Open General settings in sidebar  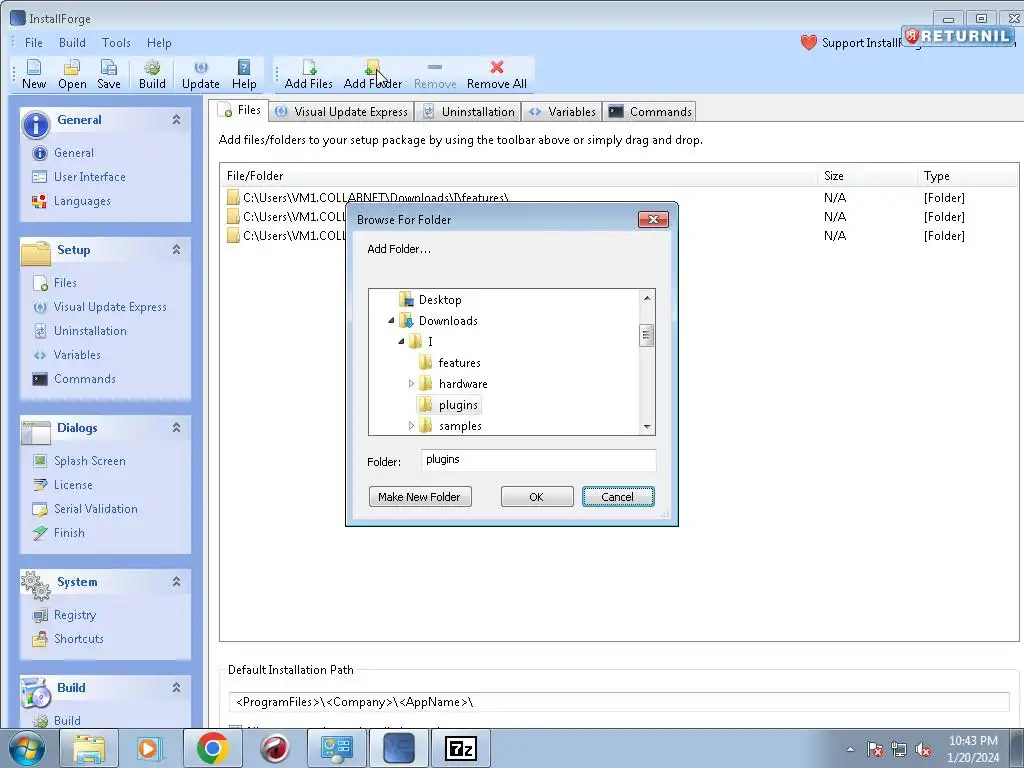pos(73,153)
